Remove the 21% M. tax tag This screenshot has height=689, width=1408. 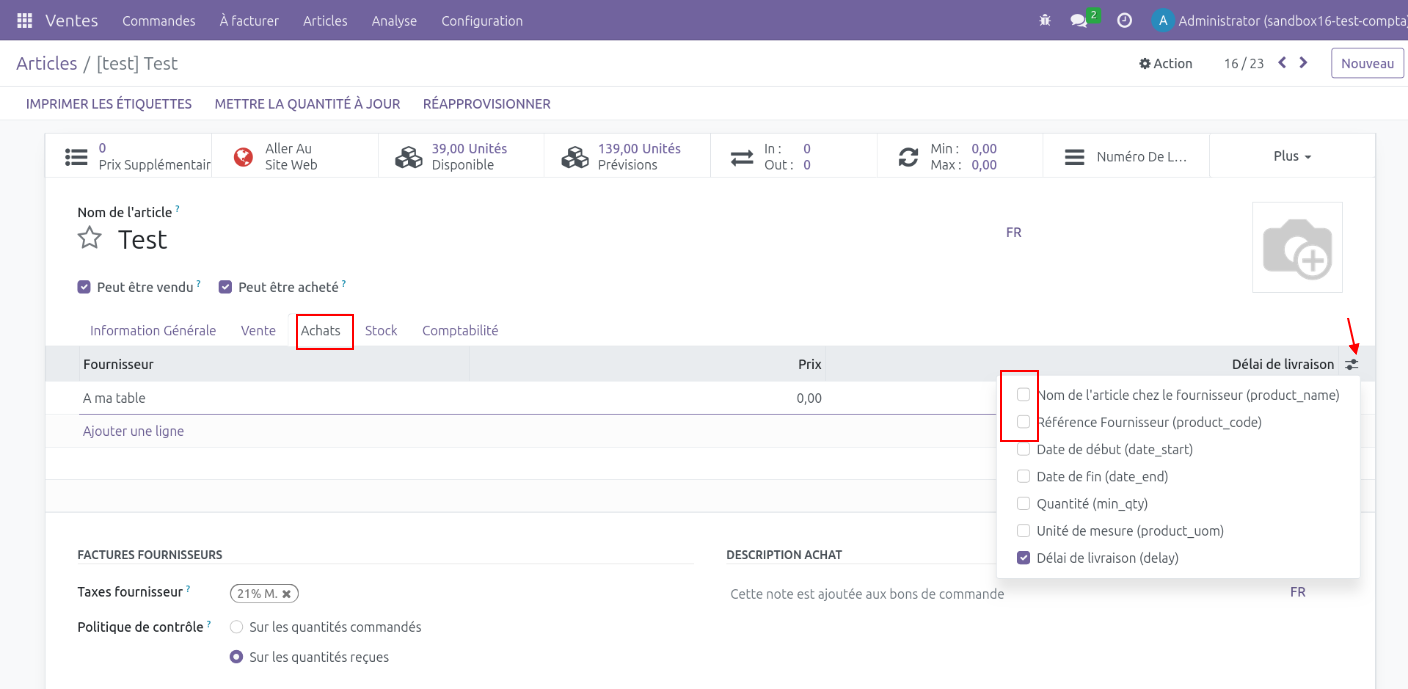287,594
